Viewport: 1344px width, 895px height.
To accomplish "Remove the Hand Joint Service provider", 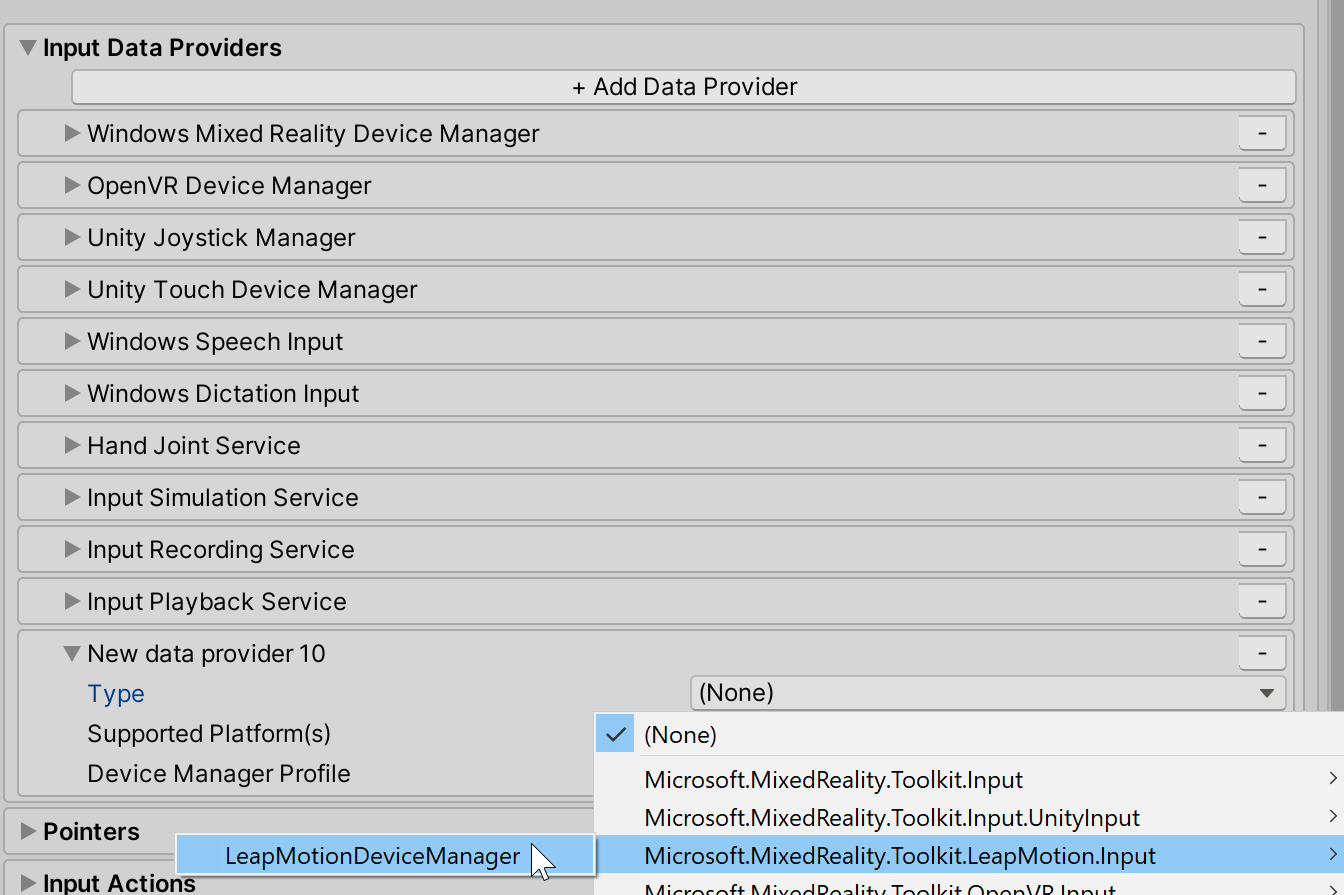I will [x=1261, y=445].
